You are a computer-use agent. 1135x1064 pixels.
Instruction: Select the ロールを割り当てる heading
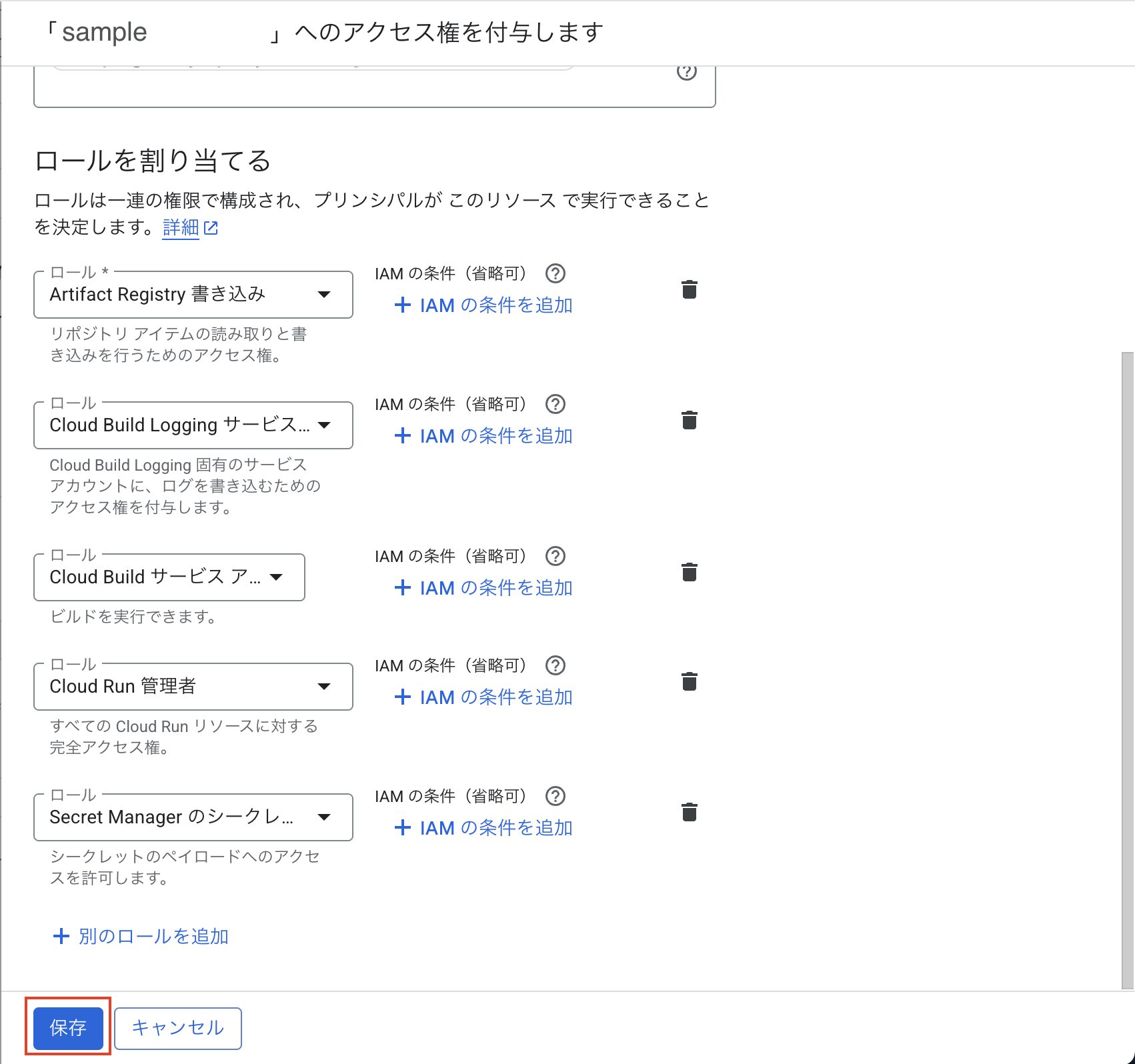click(x=153, y=161)
